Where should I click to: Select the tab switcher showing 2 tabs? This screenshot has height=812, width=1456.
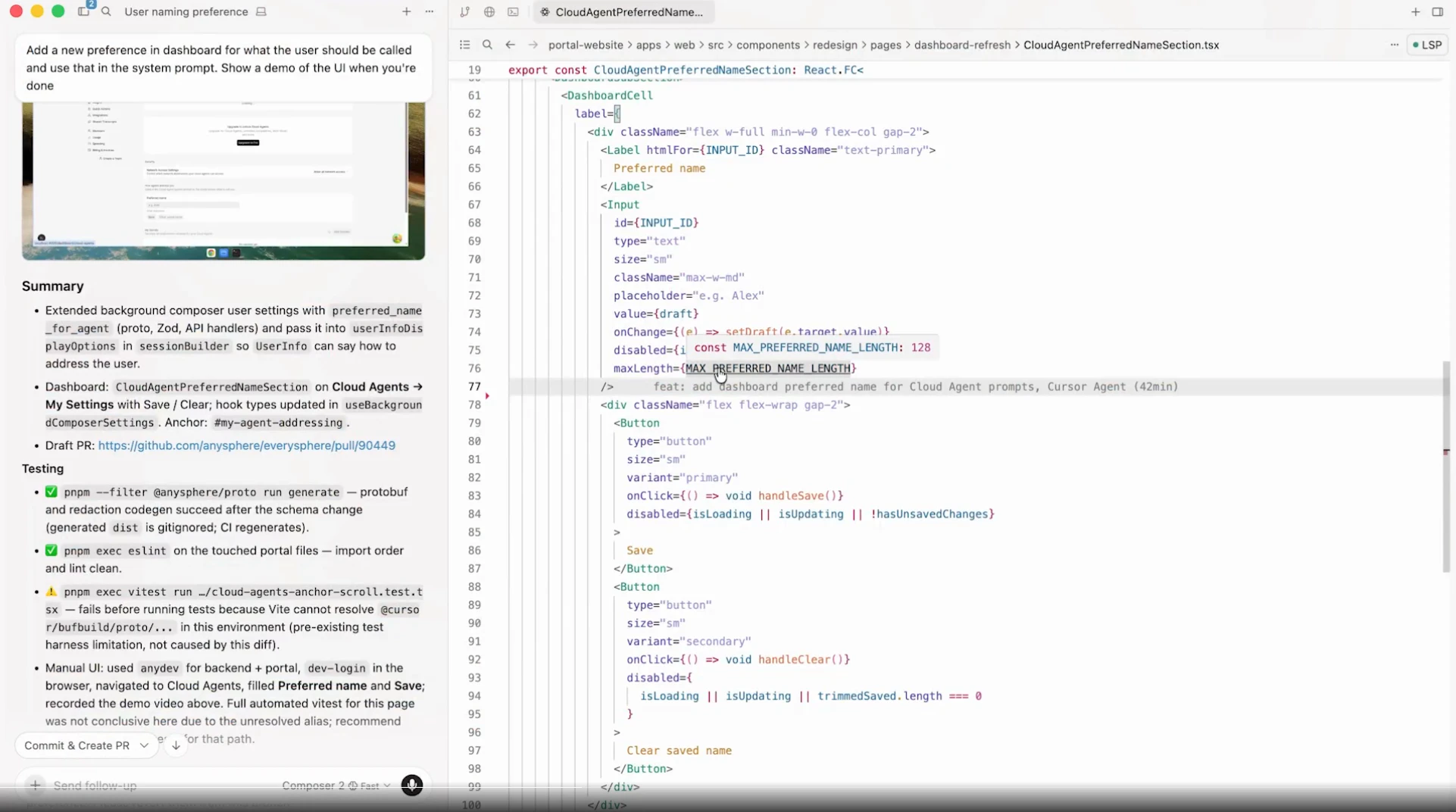85,11
